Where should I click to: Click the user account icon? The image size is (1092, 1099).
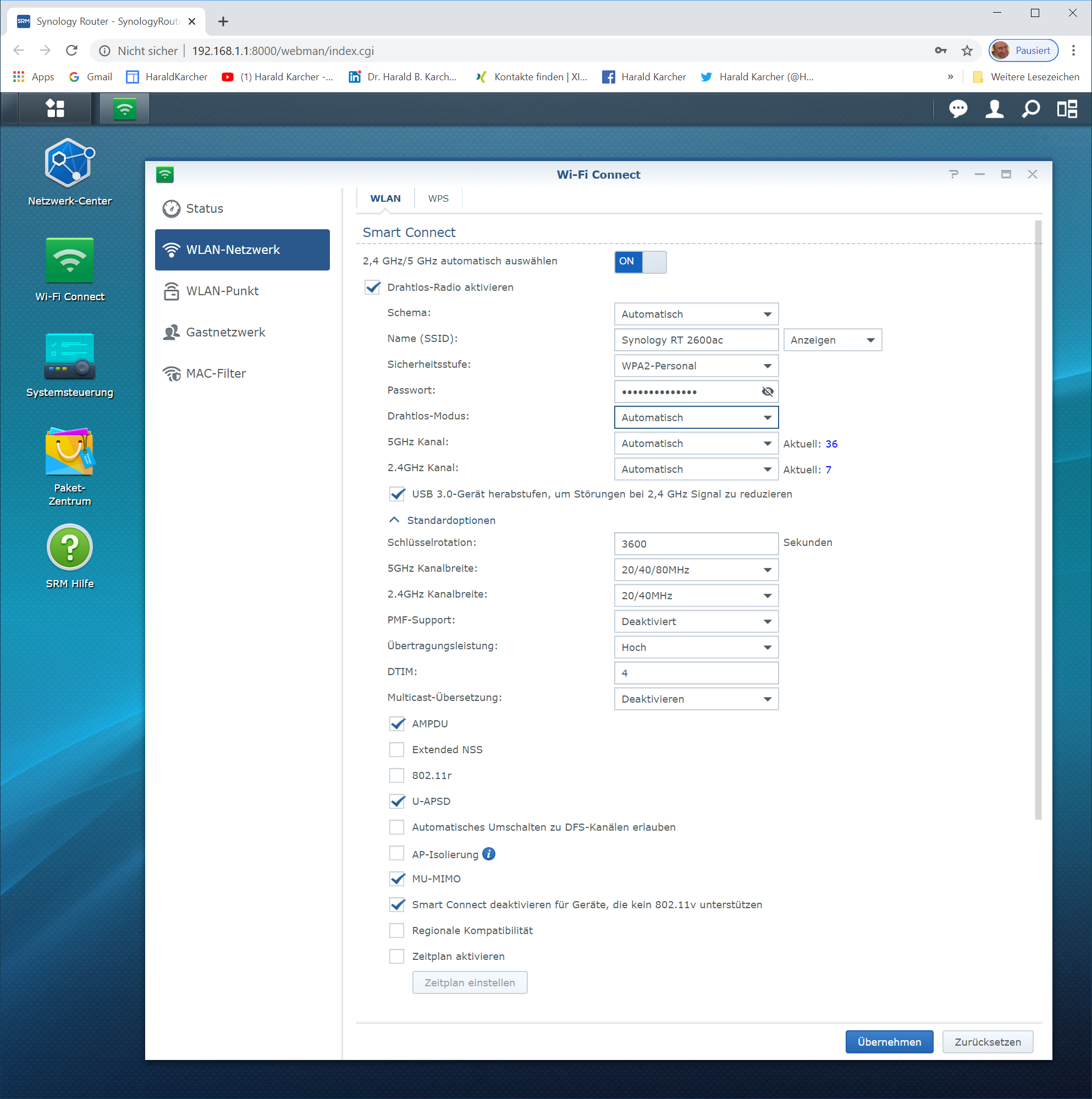(994, 108)
